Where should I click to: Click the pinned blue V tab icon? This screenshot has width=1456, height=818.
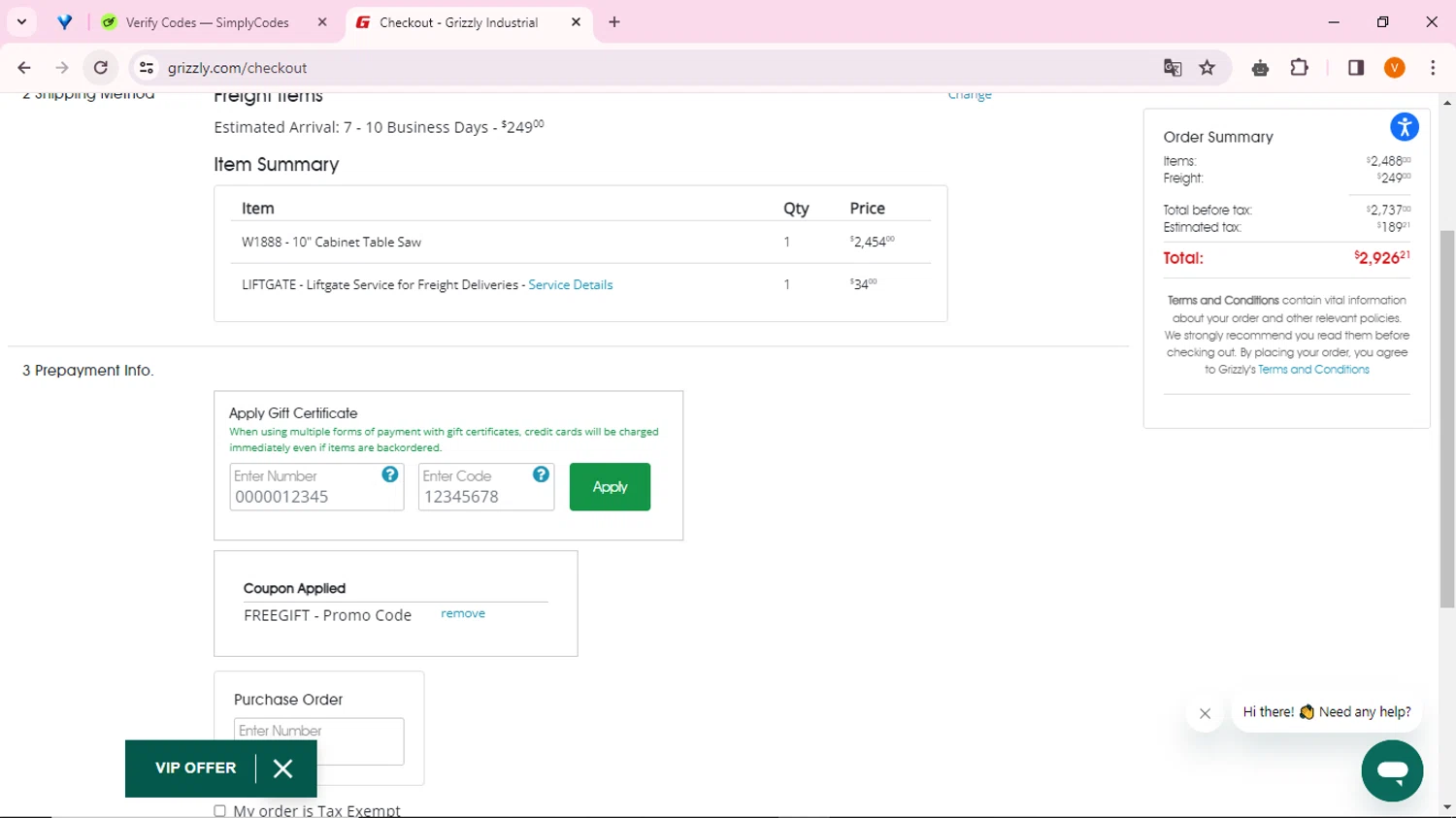click(64, 21)
